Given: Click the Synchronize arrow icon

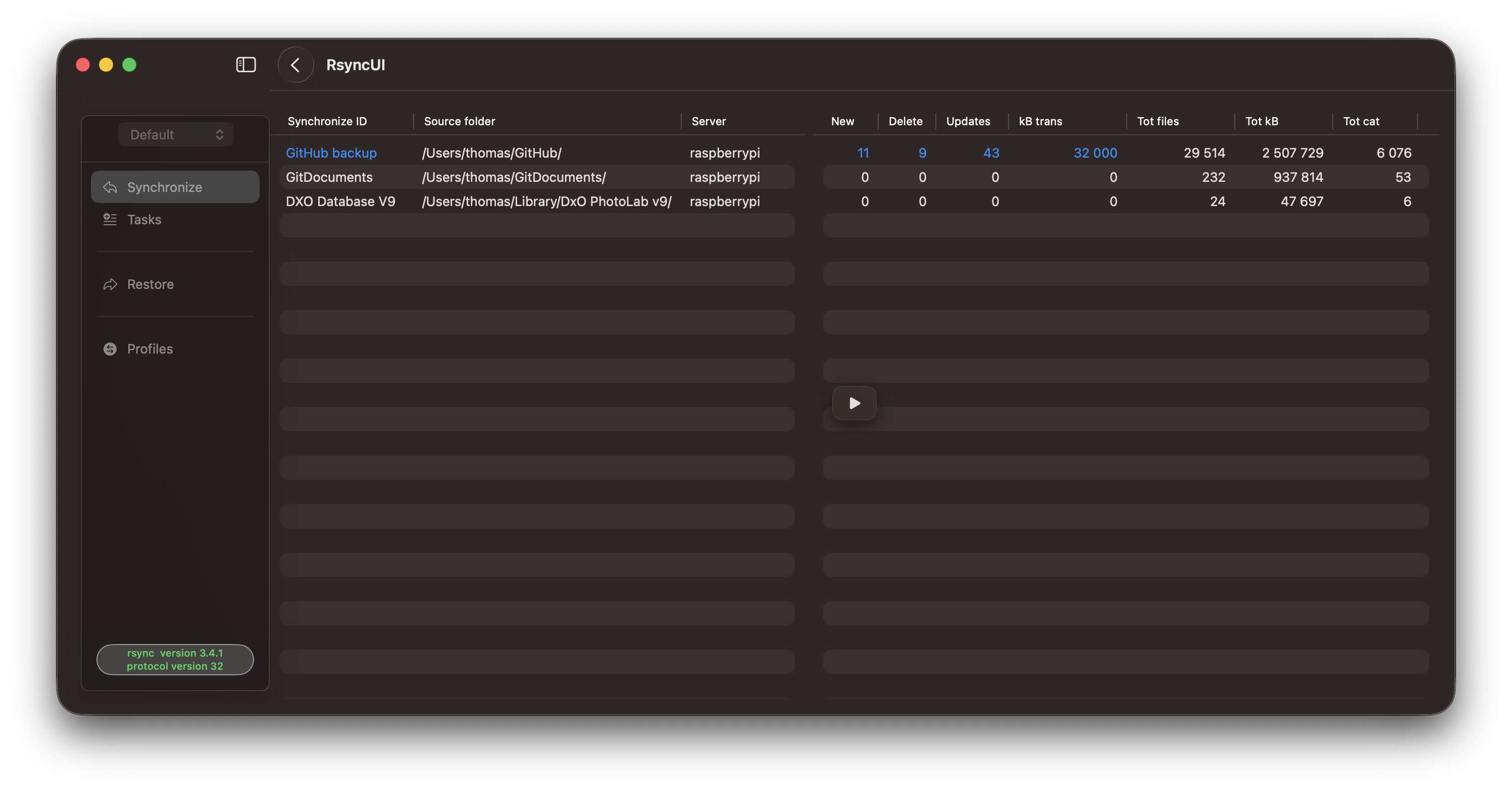Looking at the screenshot, I should pos(111,187).
